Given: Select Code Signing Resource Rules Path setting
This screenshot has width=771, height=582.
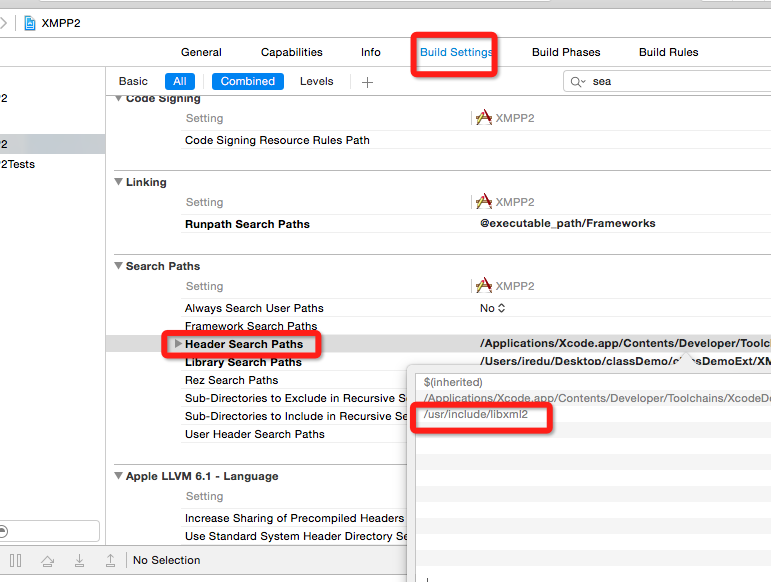Looking at the screenshot, I should [277, 140].
